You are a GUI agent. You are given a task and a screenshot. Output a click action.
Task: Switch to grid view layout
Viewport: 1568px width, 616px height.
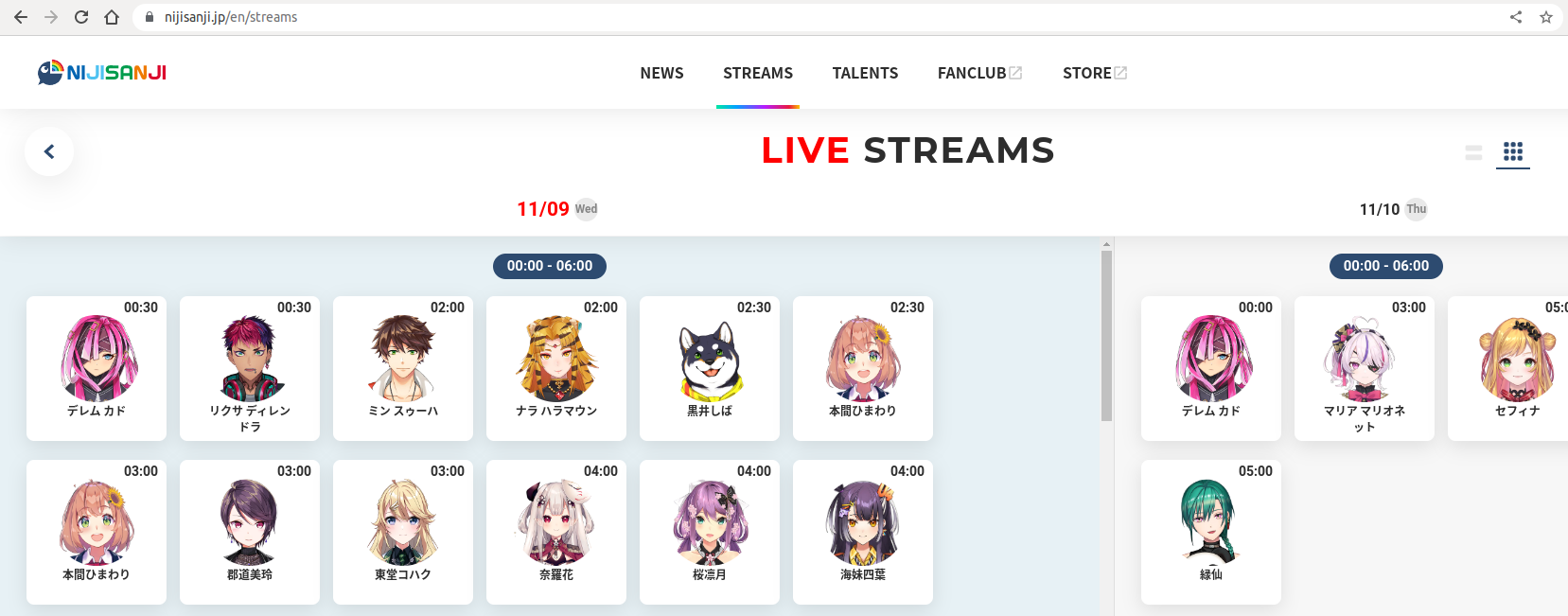[1513, 151]
